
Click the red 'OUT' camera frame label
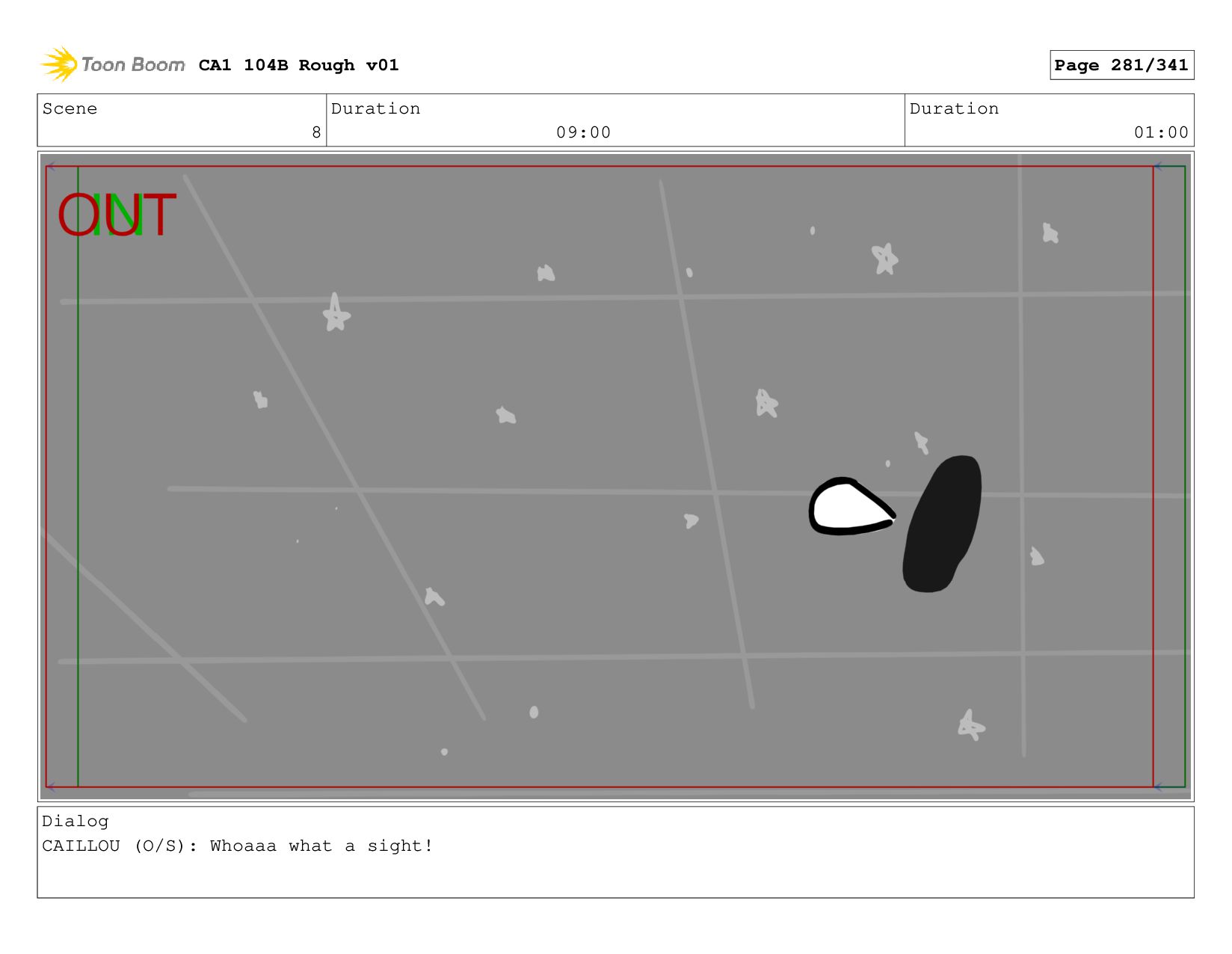point(117,216)
